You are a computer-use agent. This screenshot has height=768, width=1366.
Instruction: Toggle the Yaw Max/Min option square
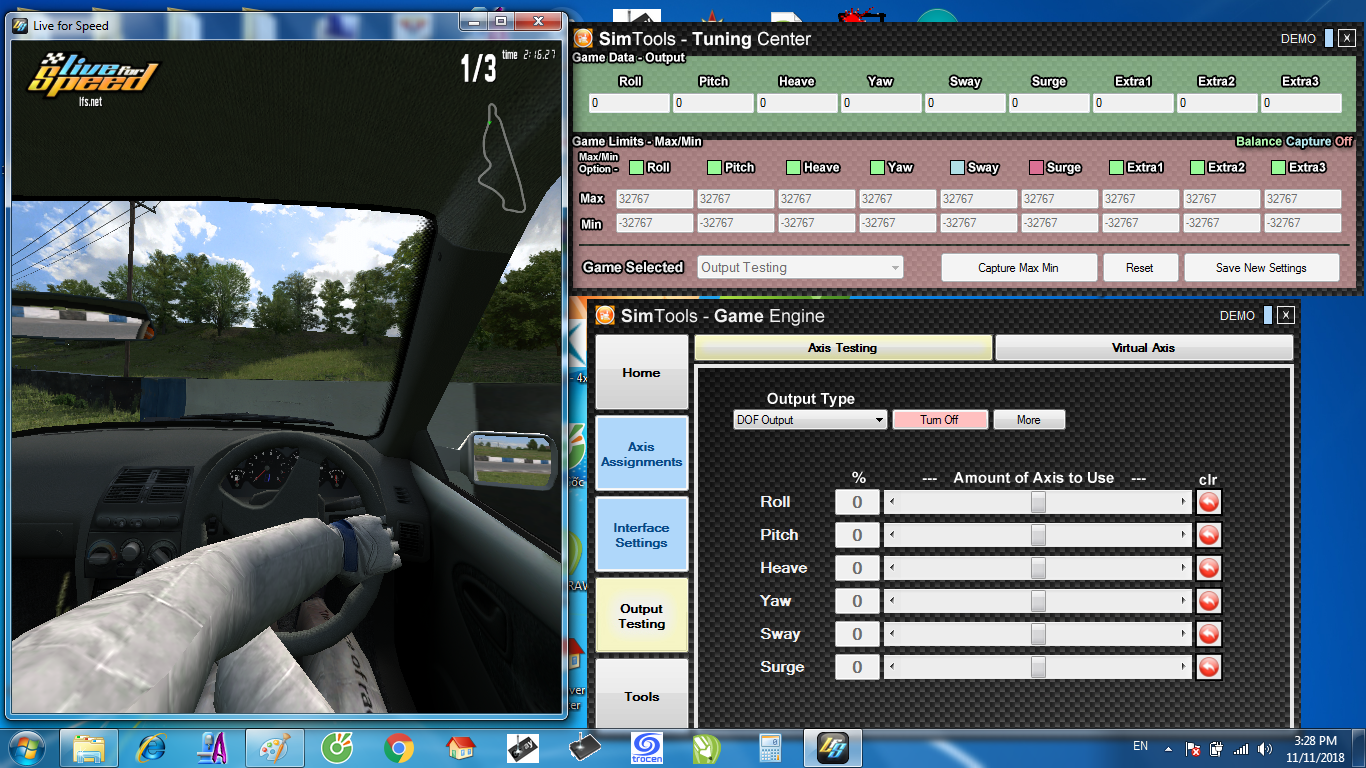point(877,167)
